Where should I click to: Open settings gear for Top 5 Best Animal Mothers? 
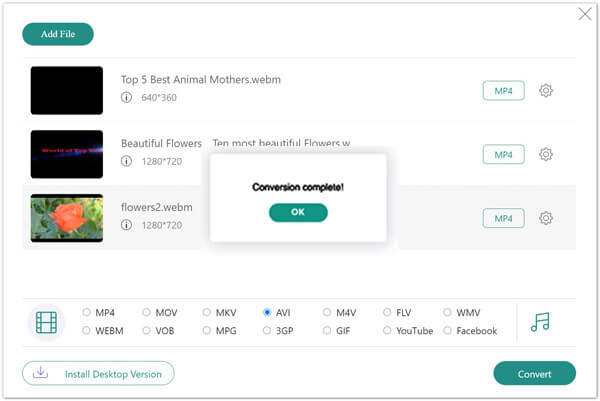[x=546, y=91]
